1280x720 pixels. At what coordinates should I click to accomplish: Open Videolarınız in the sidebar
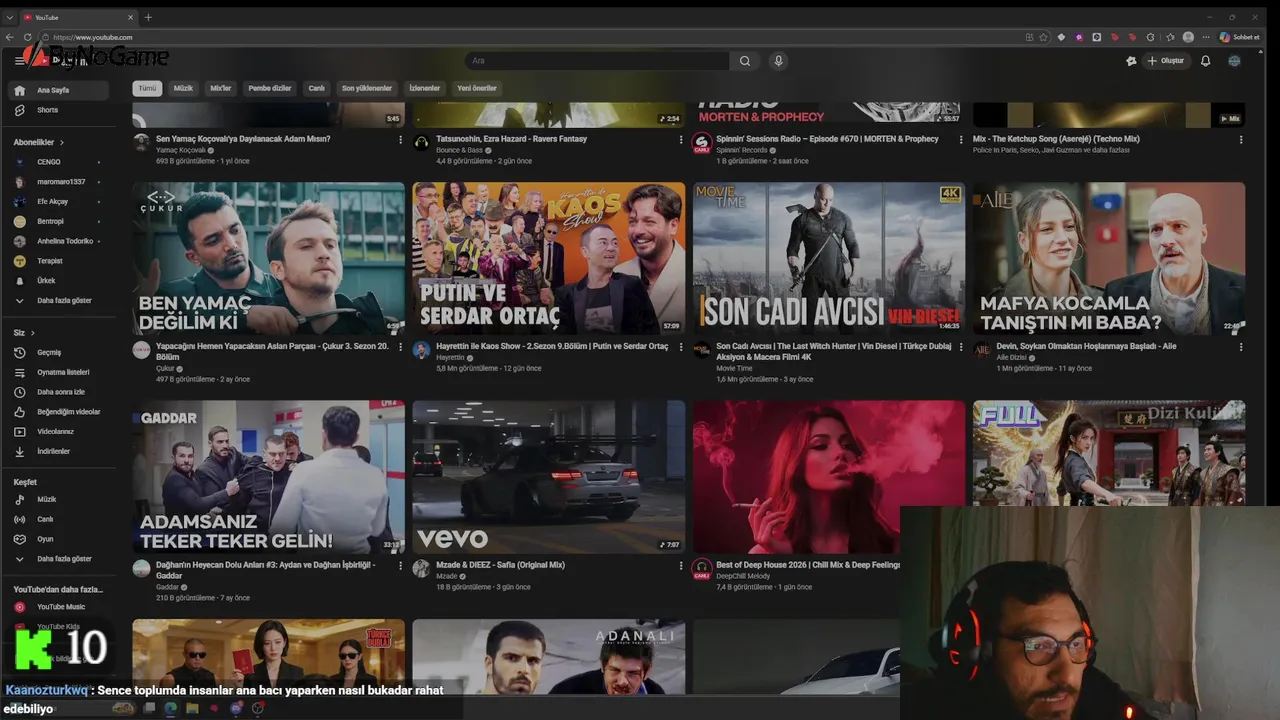point(60,432)
